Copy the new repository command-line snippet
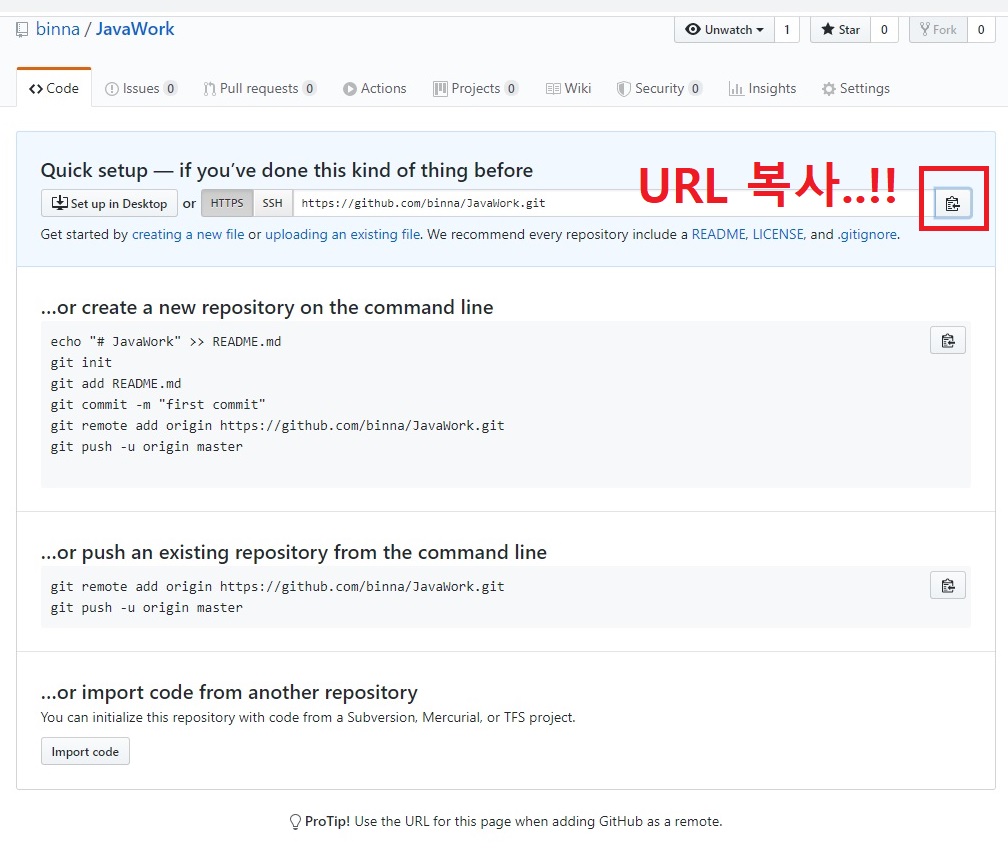This screenshot has height=853, width=1008. click(948, 341)
